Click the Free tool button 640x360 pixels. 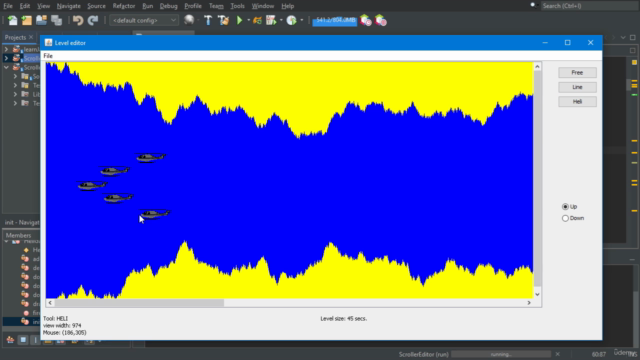(x=577, y=73)
